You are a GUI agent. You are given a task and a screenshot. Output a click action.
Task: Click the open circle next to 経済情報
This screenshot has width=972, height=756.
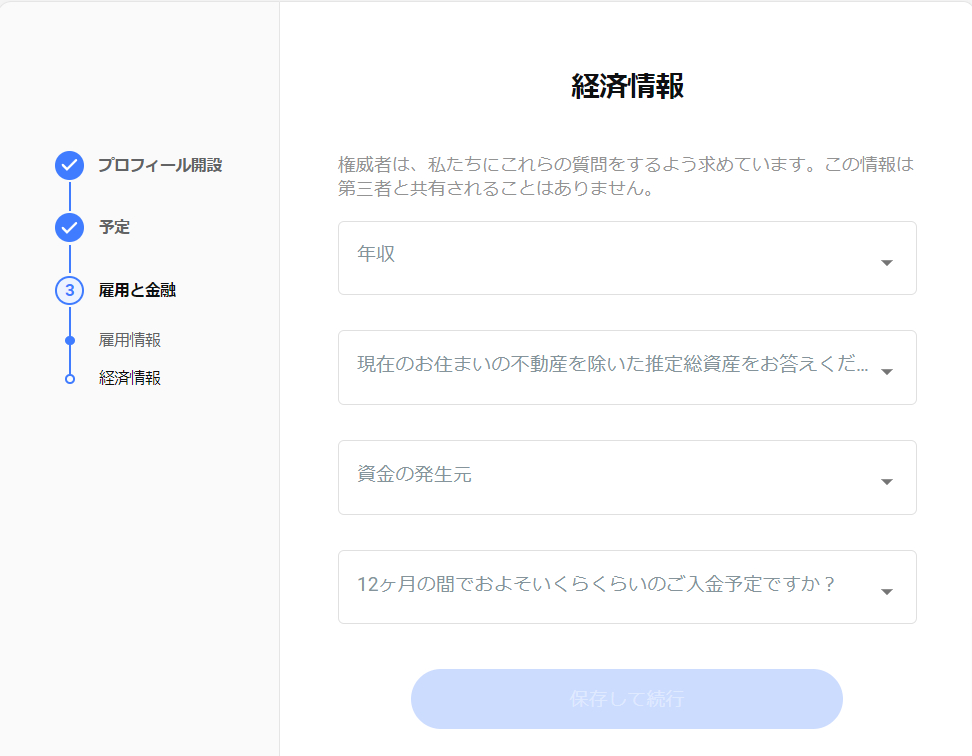[69, 378]
